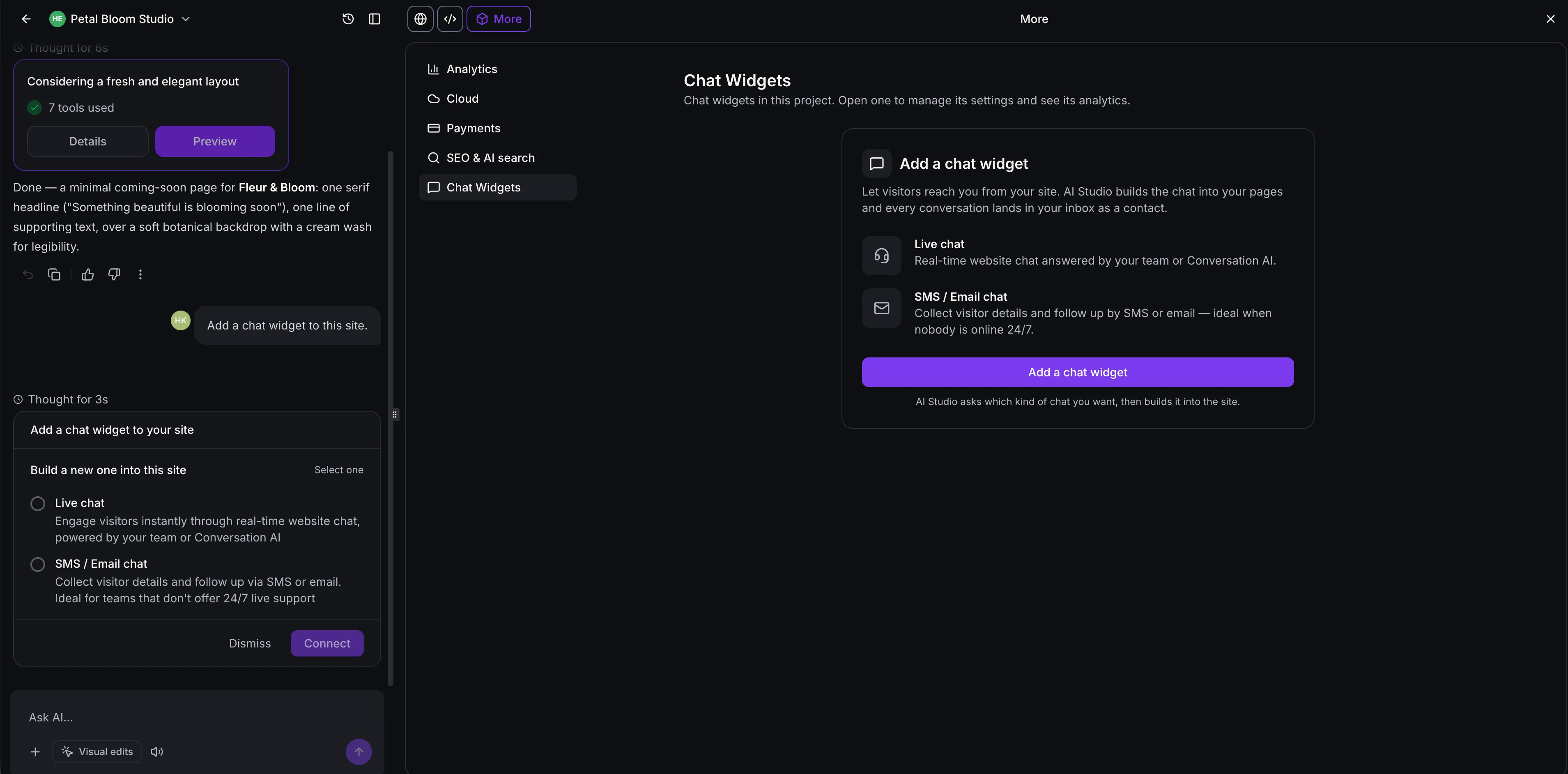Click the purple Preview button

pyautogui.click(x=215, y=141)
